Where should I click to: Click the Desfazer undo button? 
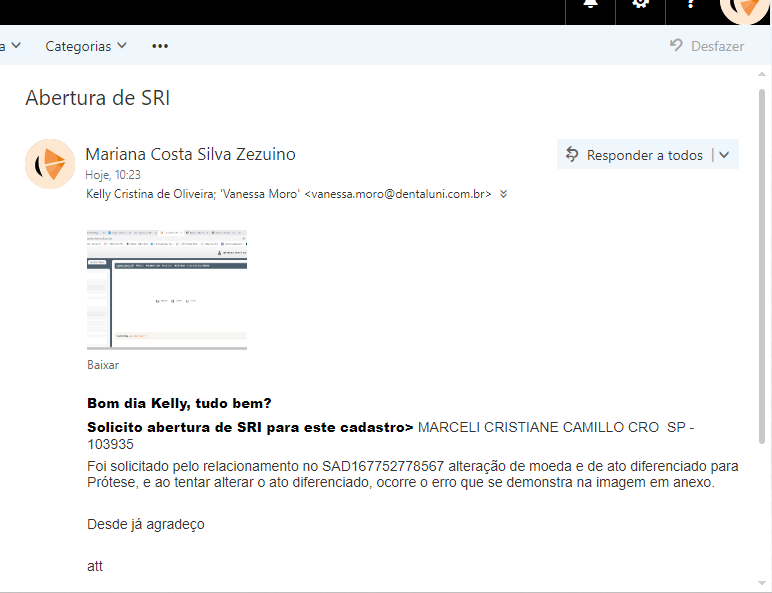click(707, 46)
